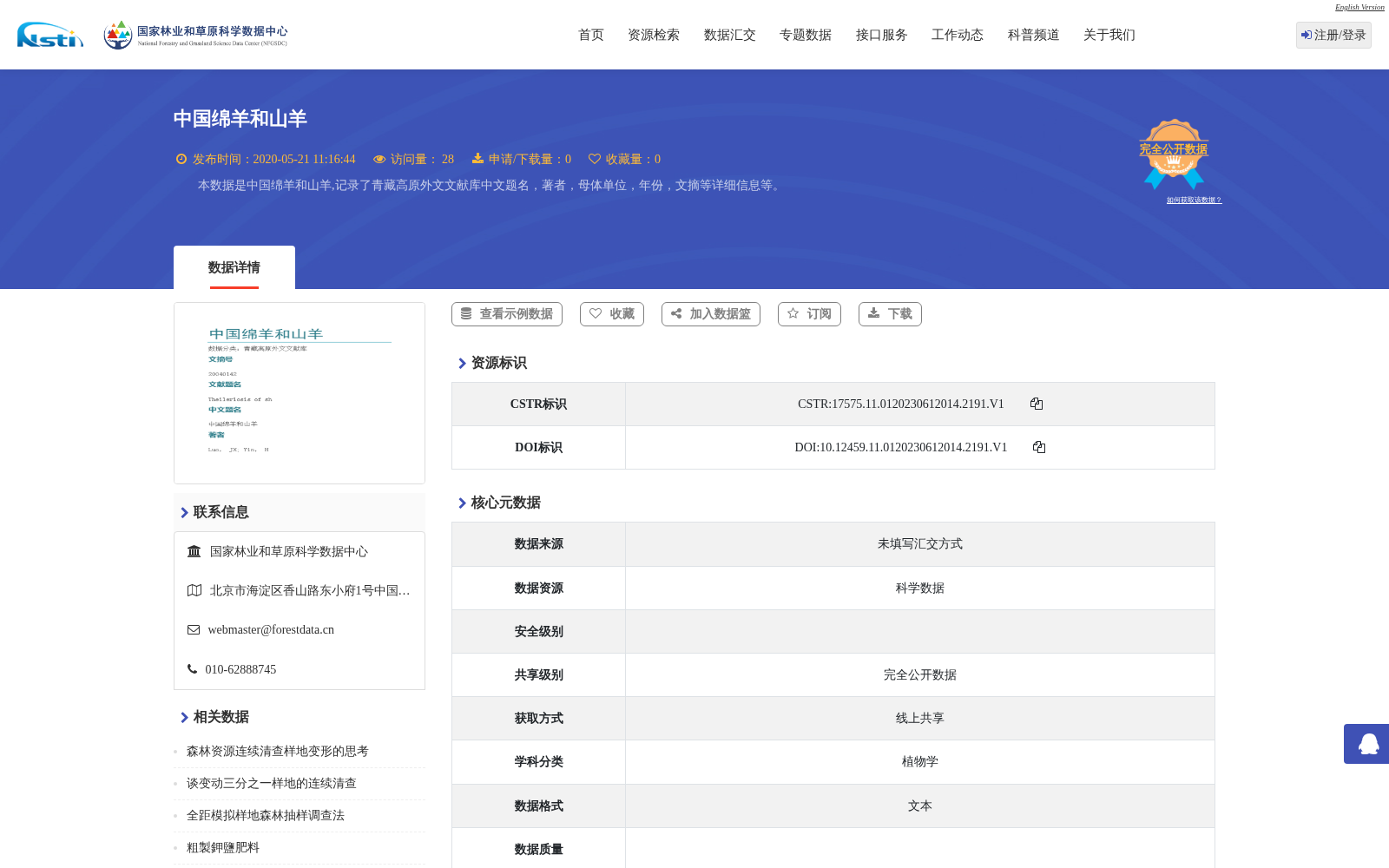
Task: Open related data 谈变动三分之一样地的连续清查
Action: pos(272,784)
